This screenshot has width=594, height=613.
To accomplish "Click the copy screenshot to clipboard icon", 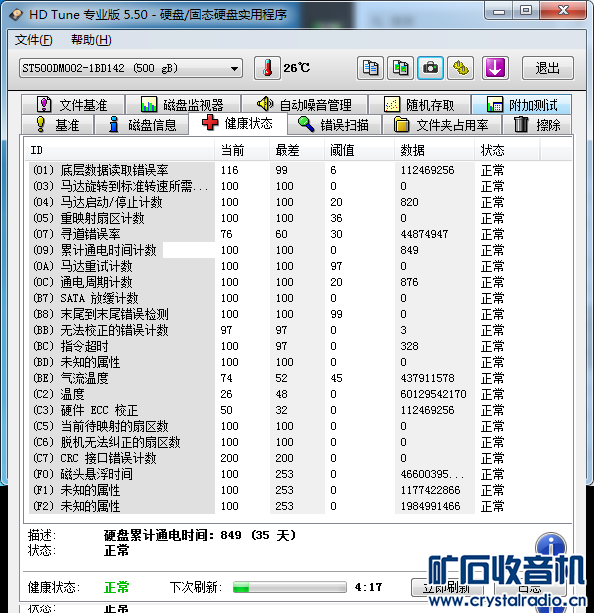I will pos(400,68).
